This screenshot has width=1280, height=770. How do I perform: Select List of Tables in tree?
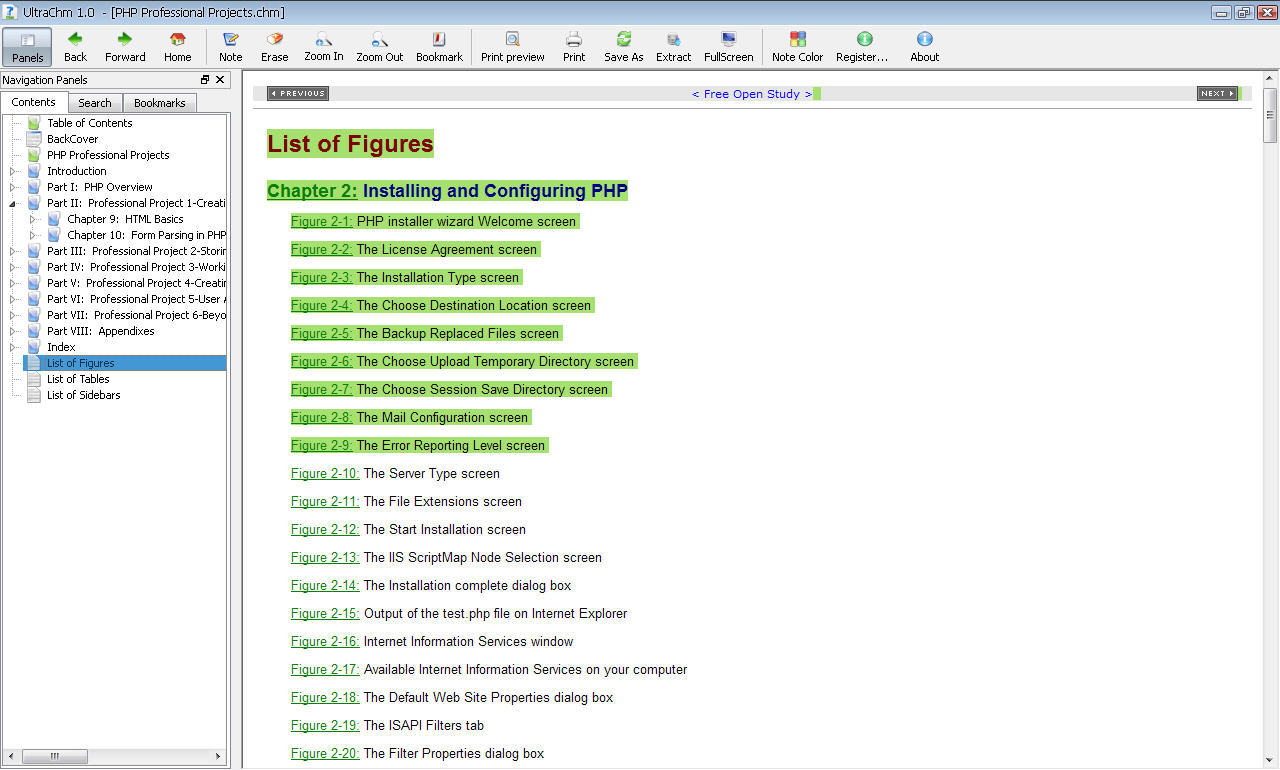click(78, 379)
